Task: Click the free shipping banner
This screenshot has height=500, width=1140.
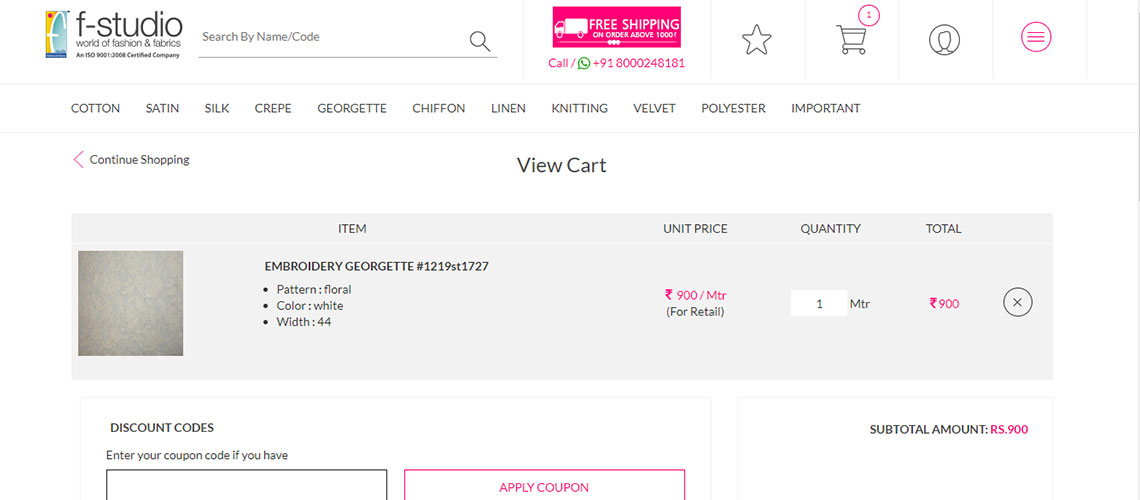Action: (x=617, y=27)
